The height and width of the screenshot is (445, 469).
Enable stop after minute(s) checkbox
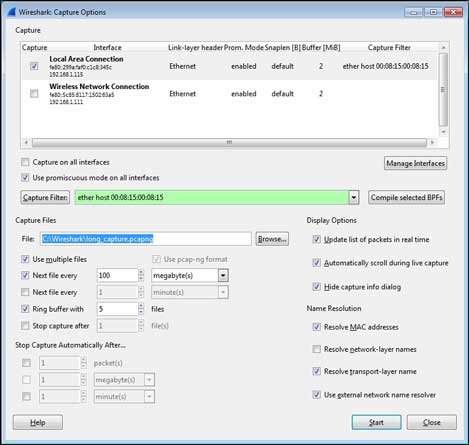coord(26,396)
